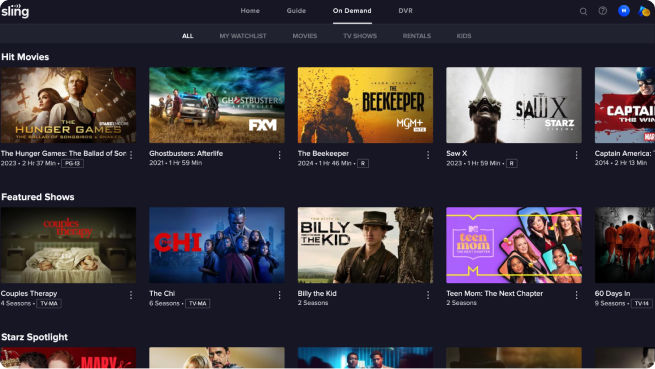
Task: Open Couples Therapy poster thumbnail
Action: (68, 245)
